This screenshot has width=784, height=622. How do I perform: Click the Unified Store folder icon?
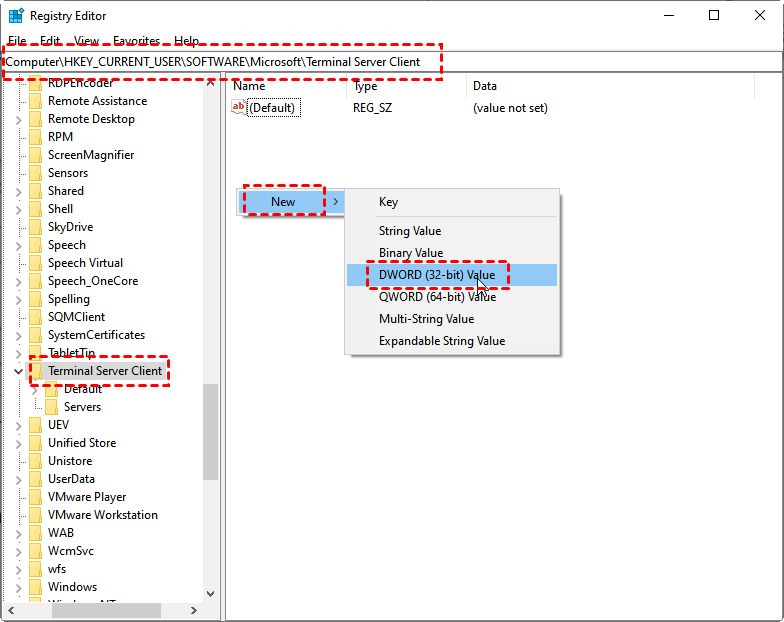click(36, 443)
